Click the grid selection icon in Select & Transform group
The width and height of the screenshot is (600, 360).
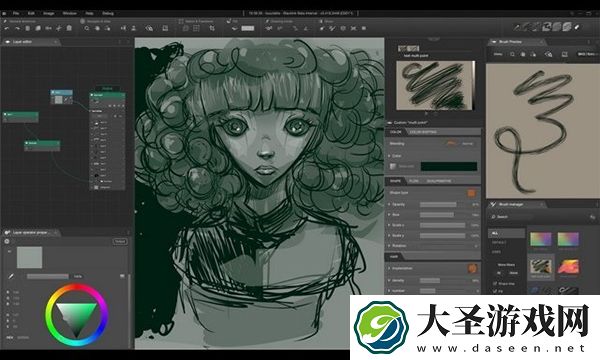[196, 28]
